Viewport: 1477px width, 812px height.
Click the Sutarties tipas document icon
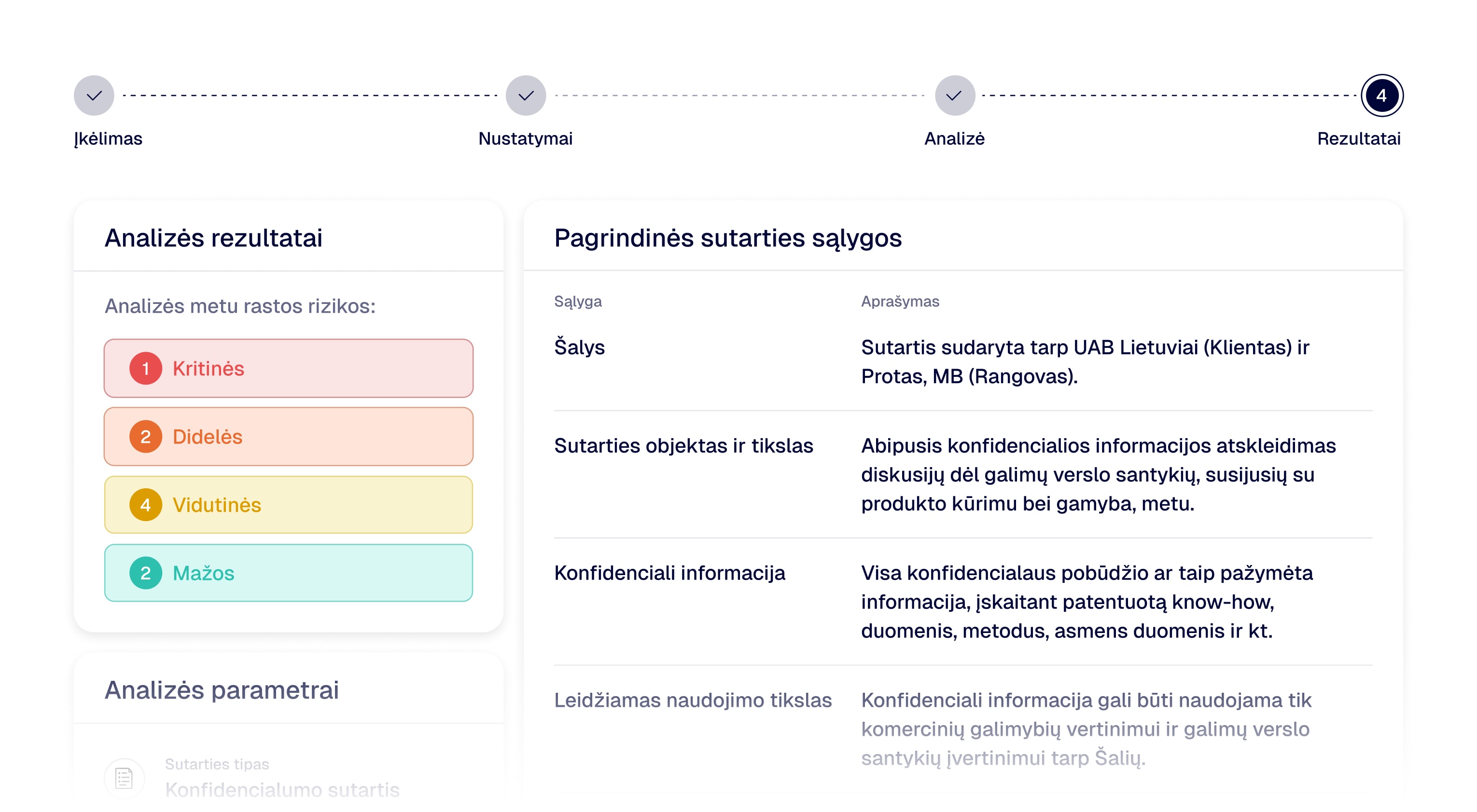click(x=124, y=778)
